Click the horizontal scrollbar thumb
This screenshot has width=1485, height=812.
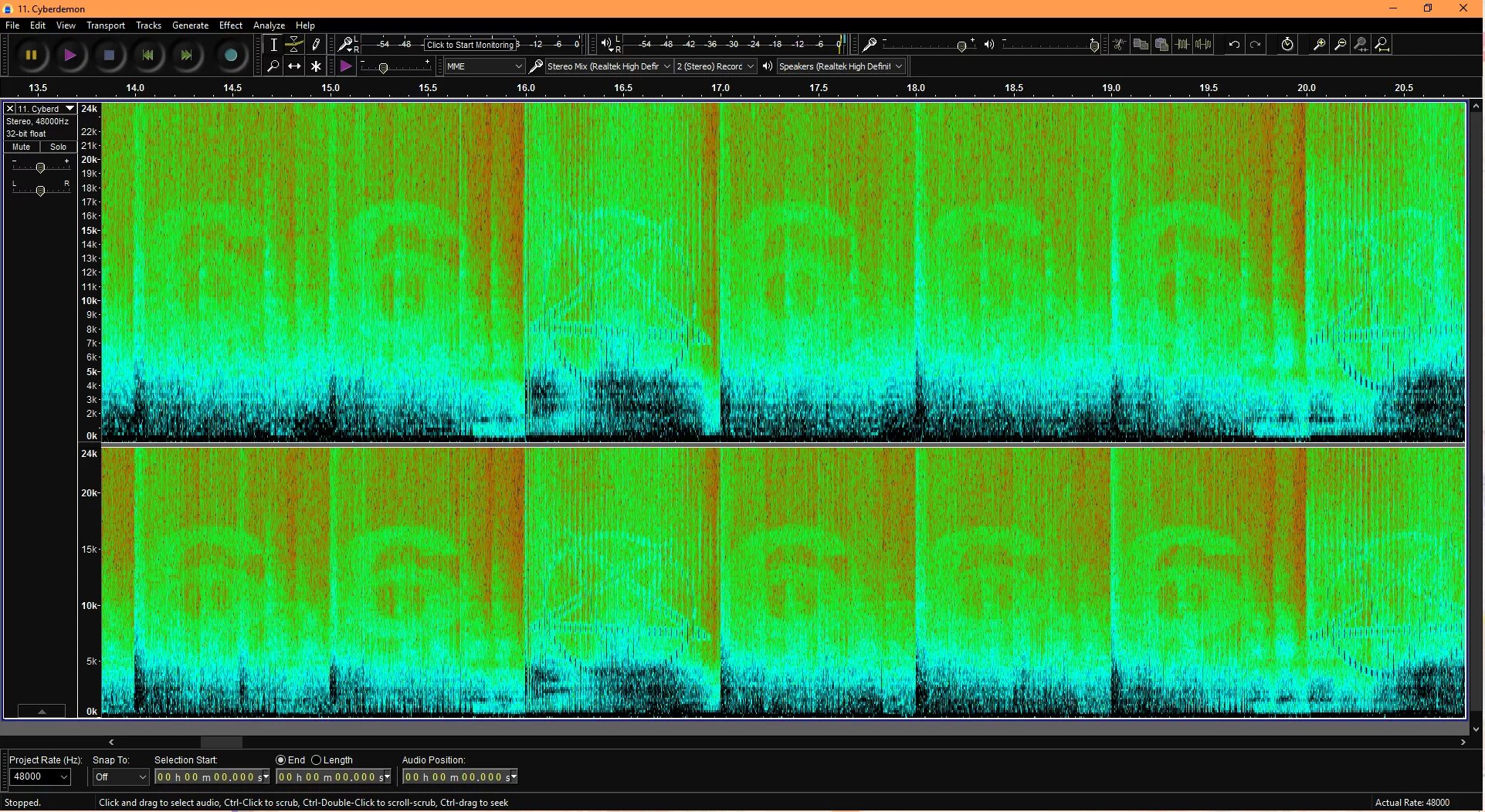pos(222,742)
